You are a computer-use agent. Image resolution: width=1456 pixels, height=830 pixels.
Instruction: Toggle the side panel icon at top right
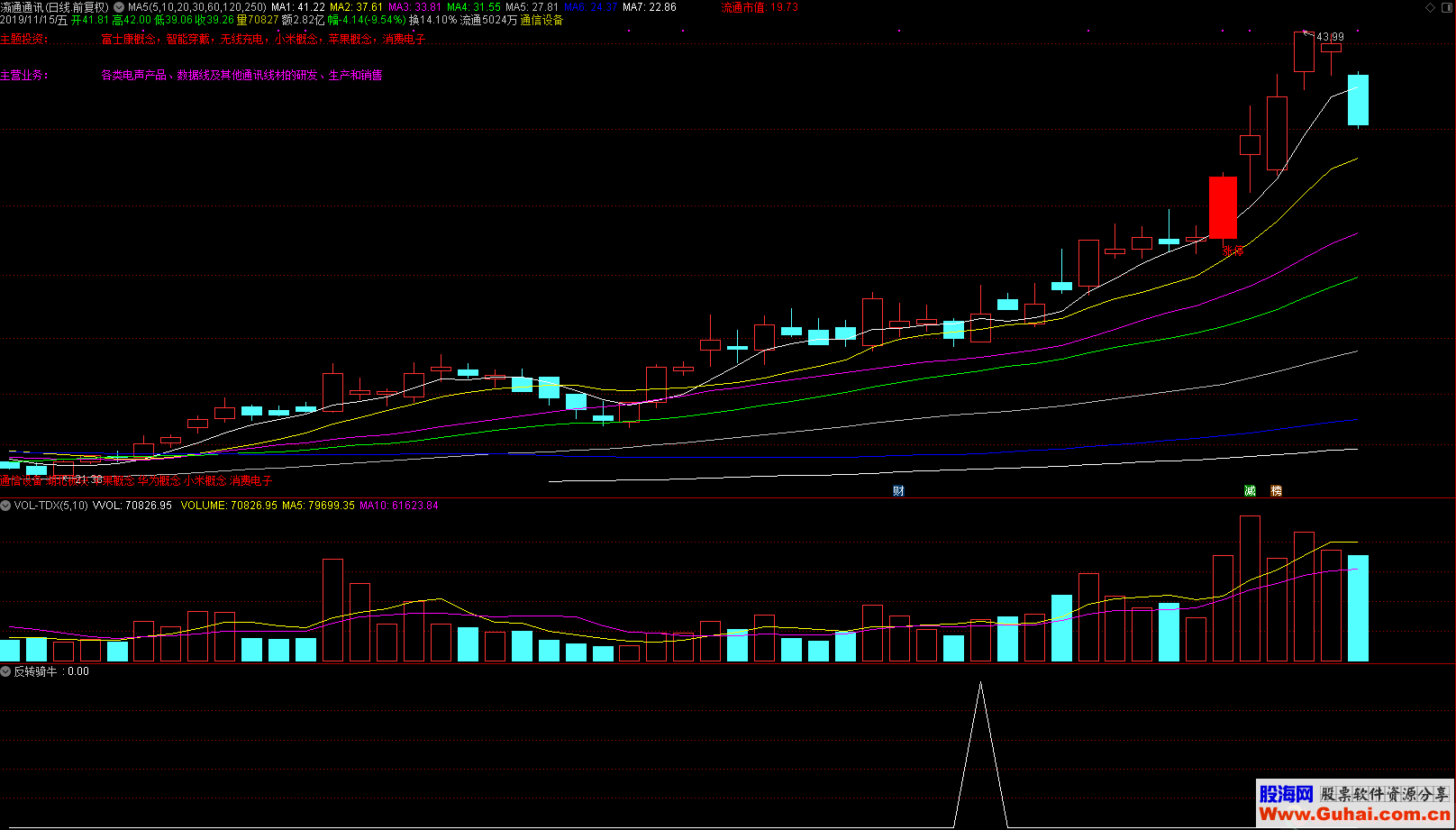1447,7
